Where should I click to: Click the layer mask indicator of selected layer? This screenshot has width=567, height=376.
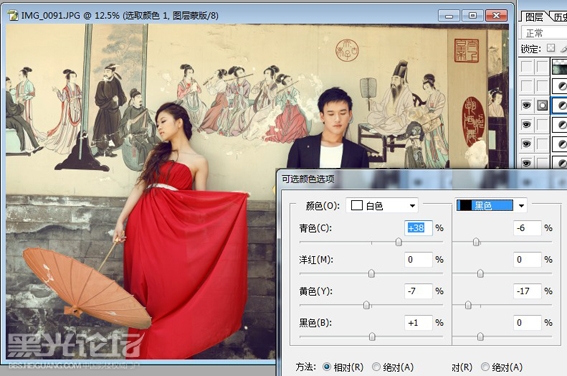click(542, 105)
